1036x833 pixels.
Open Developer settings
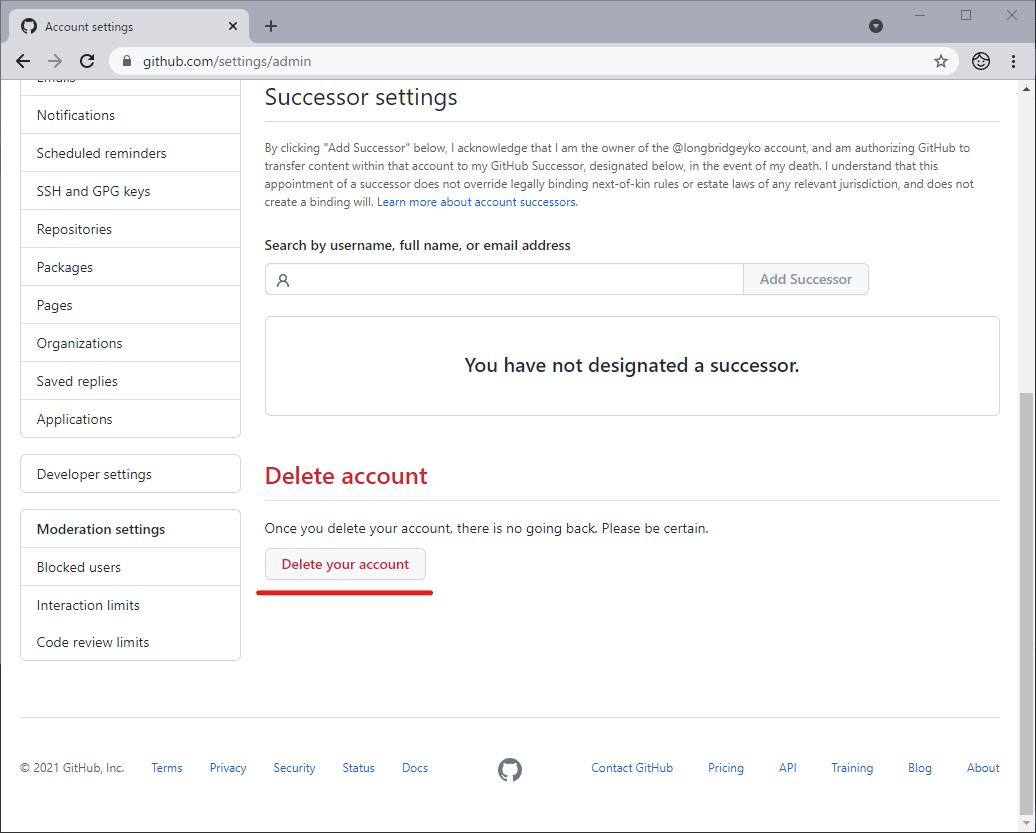(x=130, y=474)
